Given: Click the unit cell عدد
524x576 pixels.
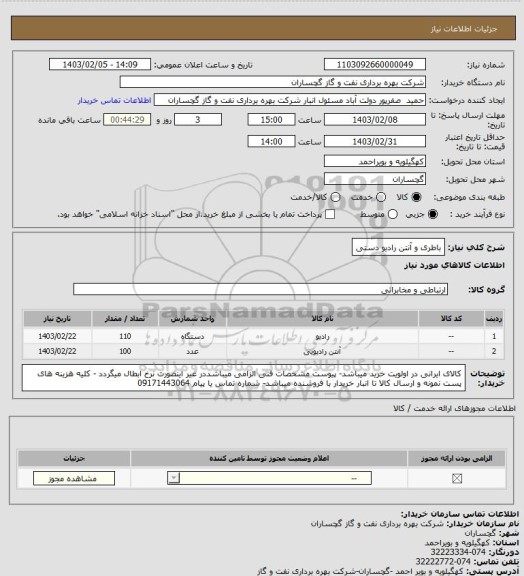Looking at the screenshot, I should pyautogui.click(x=193, y=352).
